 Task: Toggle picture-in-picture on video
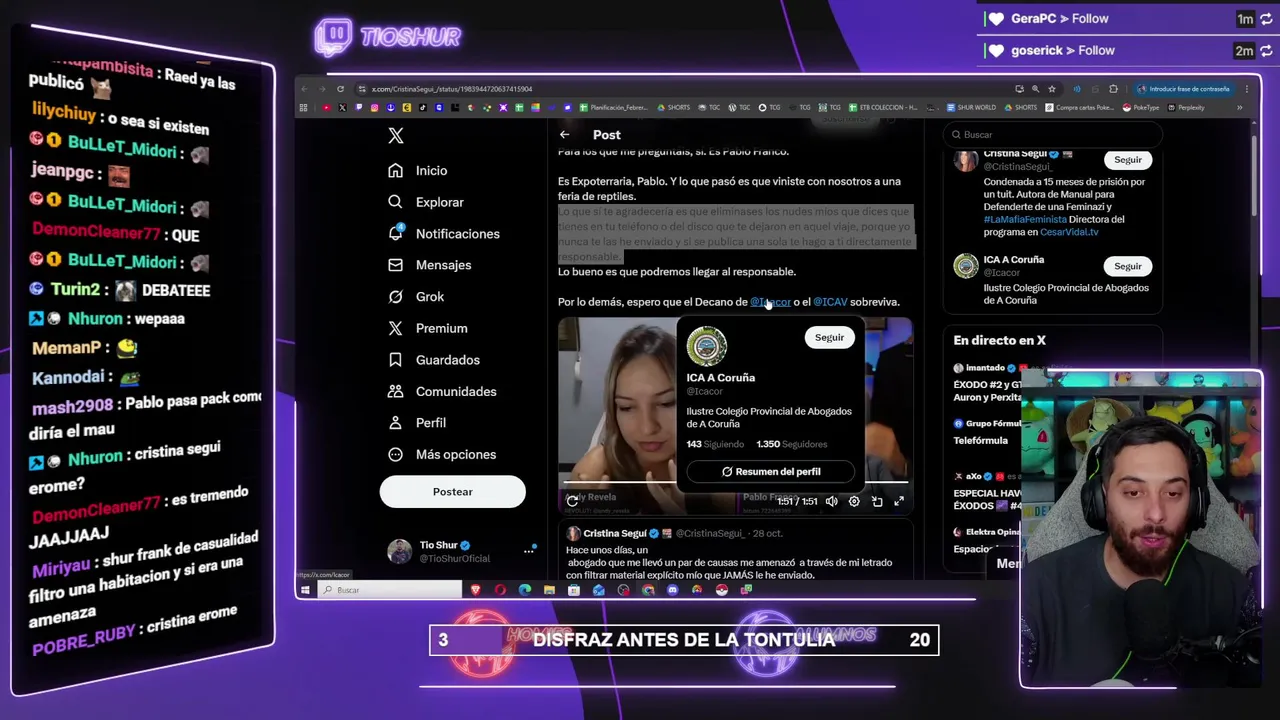click(x=877, y=502)
